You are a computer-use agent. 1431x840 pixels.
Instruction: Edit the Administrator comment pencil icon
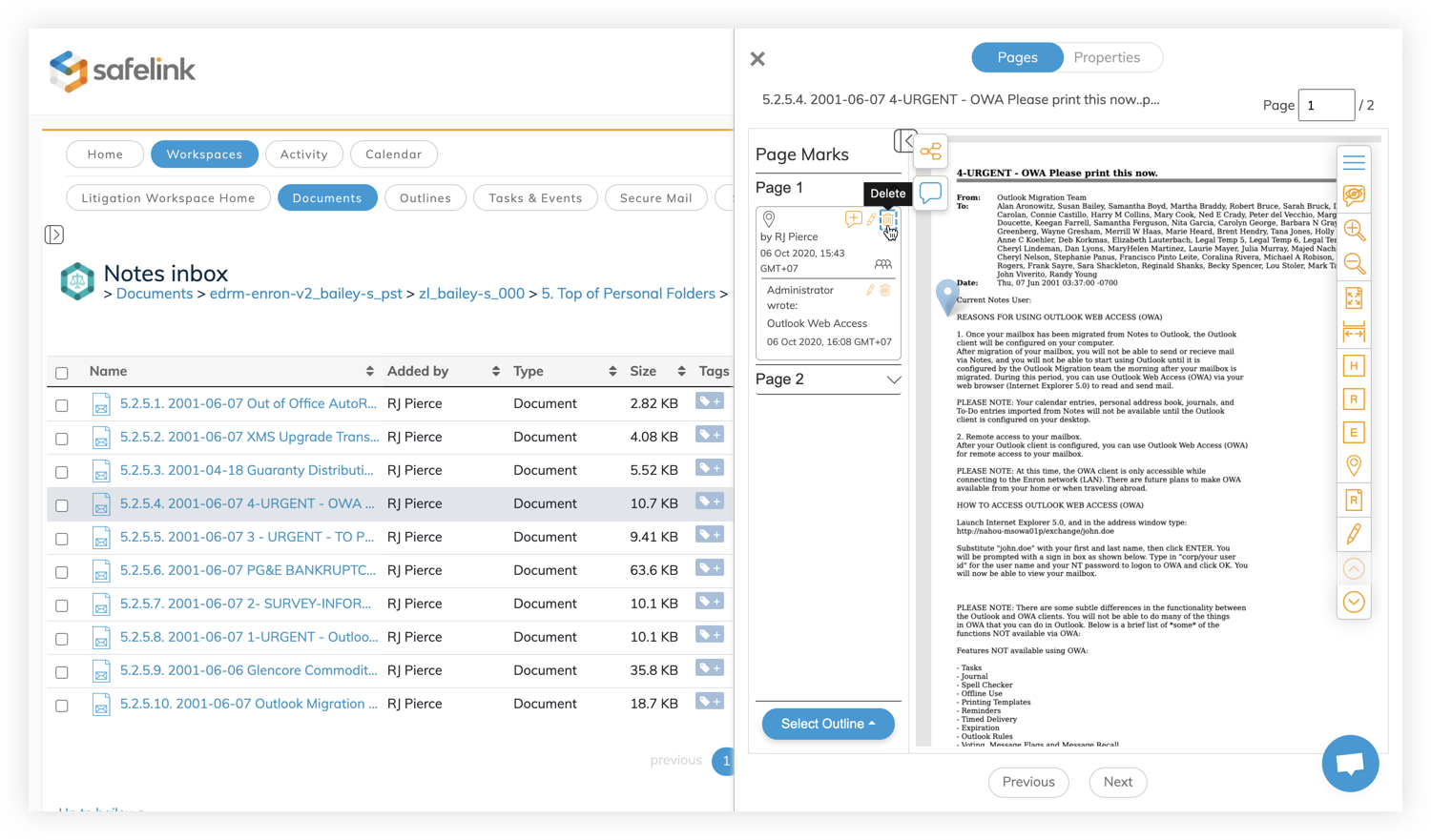(870, 290)
